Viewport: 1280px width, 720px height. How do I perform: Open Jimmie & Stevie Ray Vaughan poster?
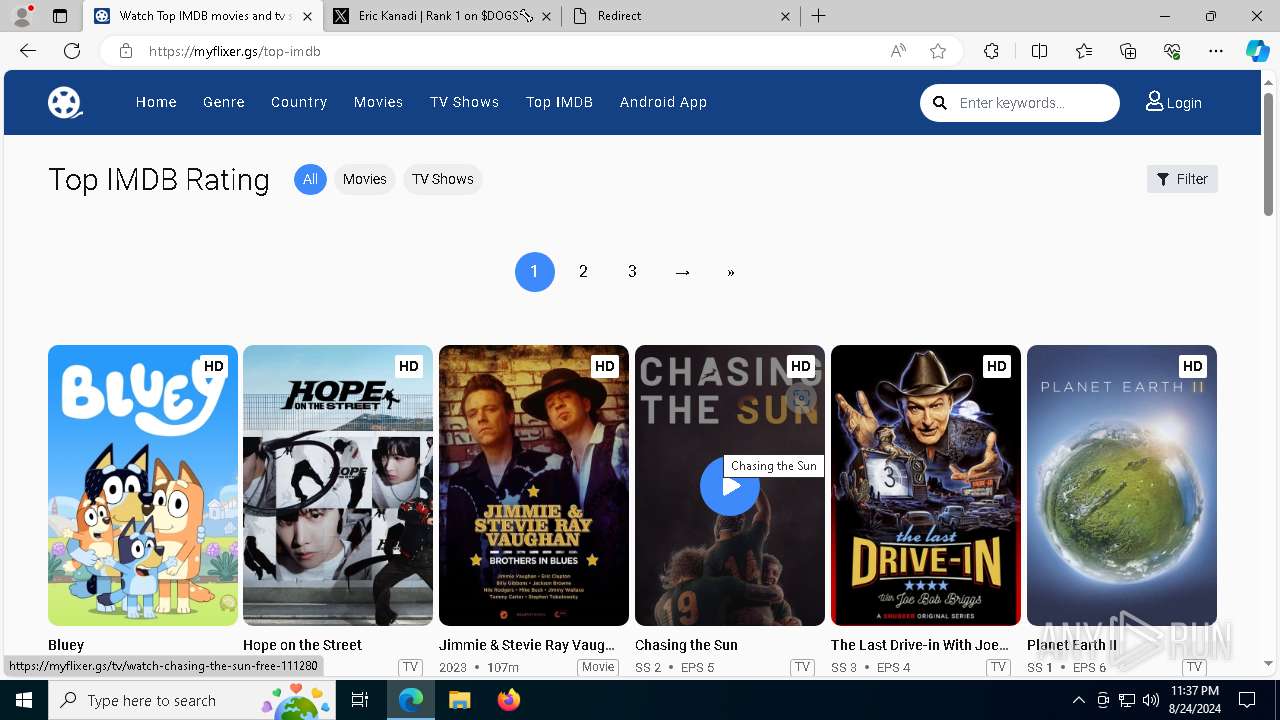534,485
